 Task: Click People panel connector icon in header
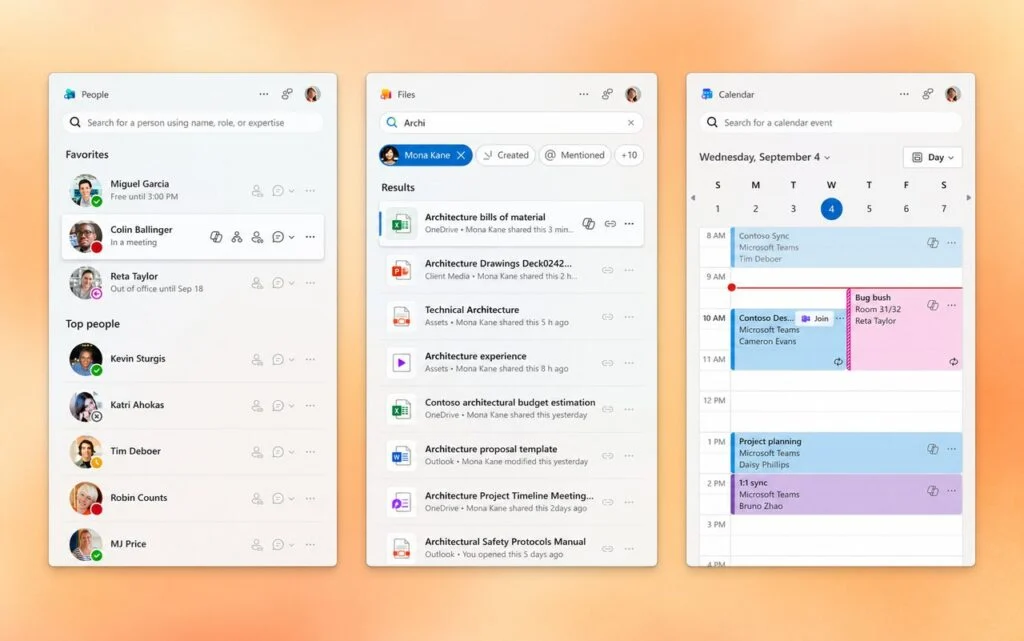(287, 94)
